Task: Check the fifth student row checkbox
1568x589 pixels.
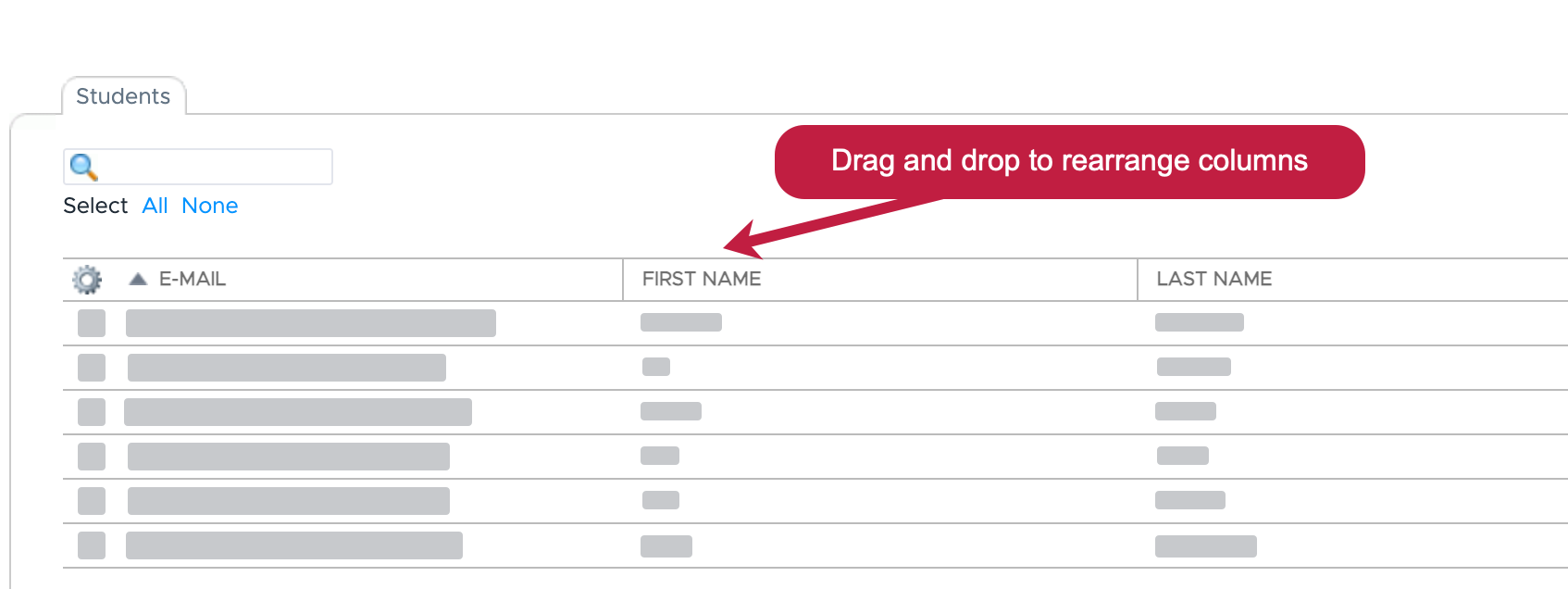Action: (x=92, y=501)
